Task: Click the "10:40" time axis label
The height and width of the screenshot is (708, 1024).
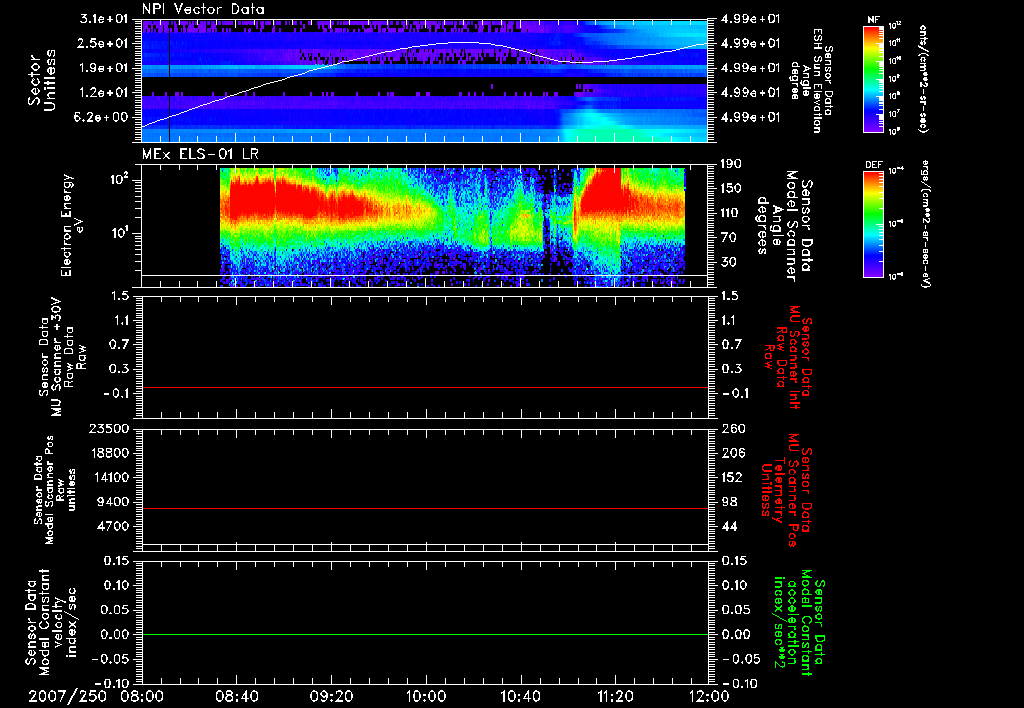Action: point(520,696)
